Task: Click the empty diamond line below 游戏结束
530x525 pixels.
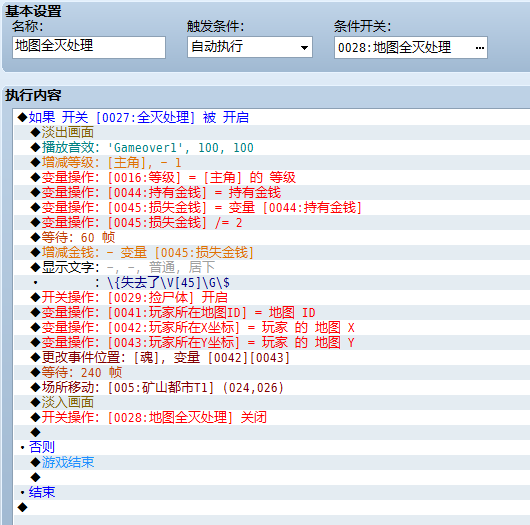Action: point(272,477)
